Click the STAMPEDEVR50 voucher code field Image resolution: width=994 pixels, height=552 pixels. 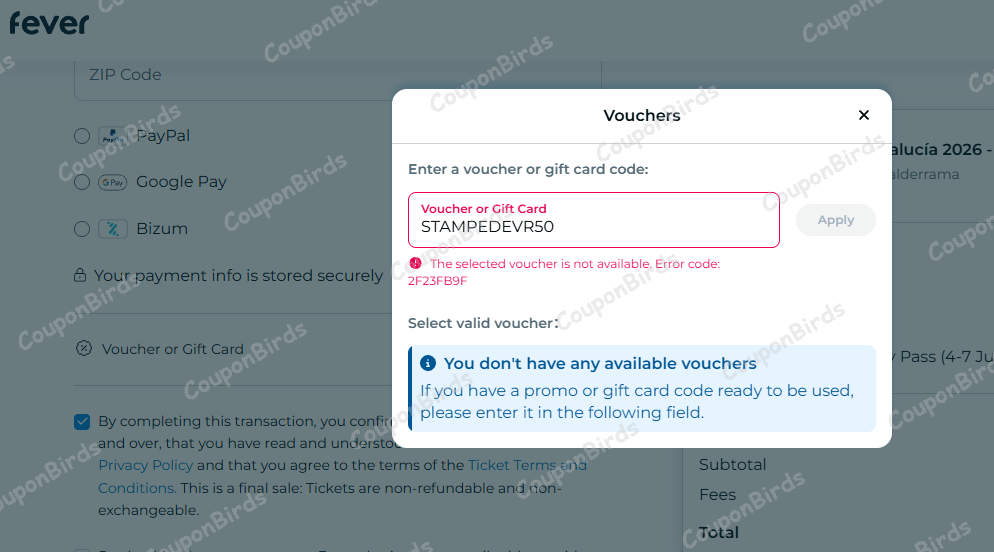[x=593, y=227]
